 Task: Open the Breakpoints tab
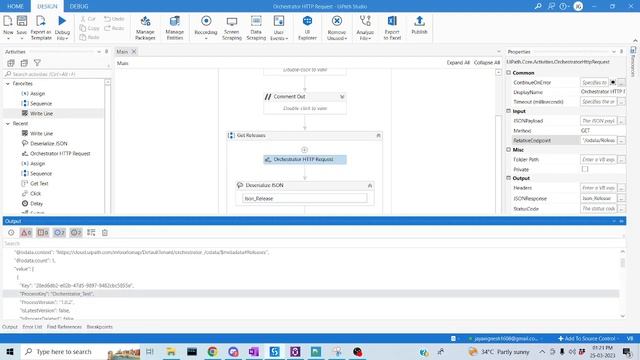pos(100,327)
